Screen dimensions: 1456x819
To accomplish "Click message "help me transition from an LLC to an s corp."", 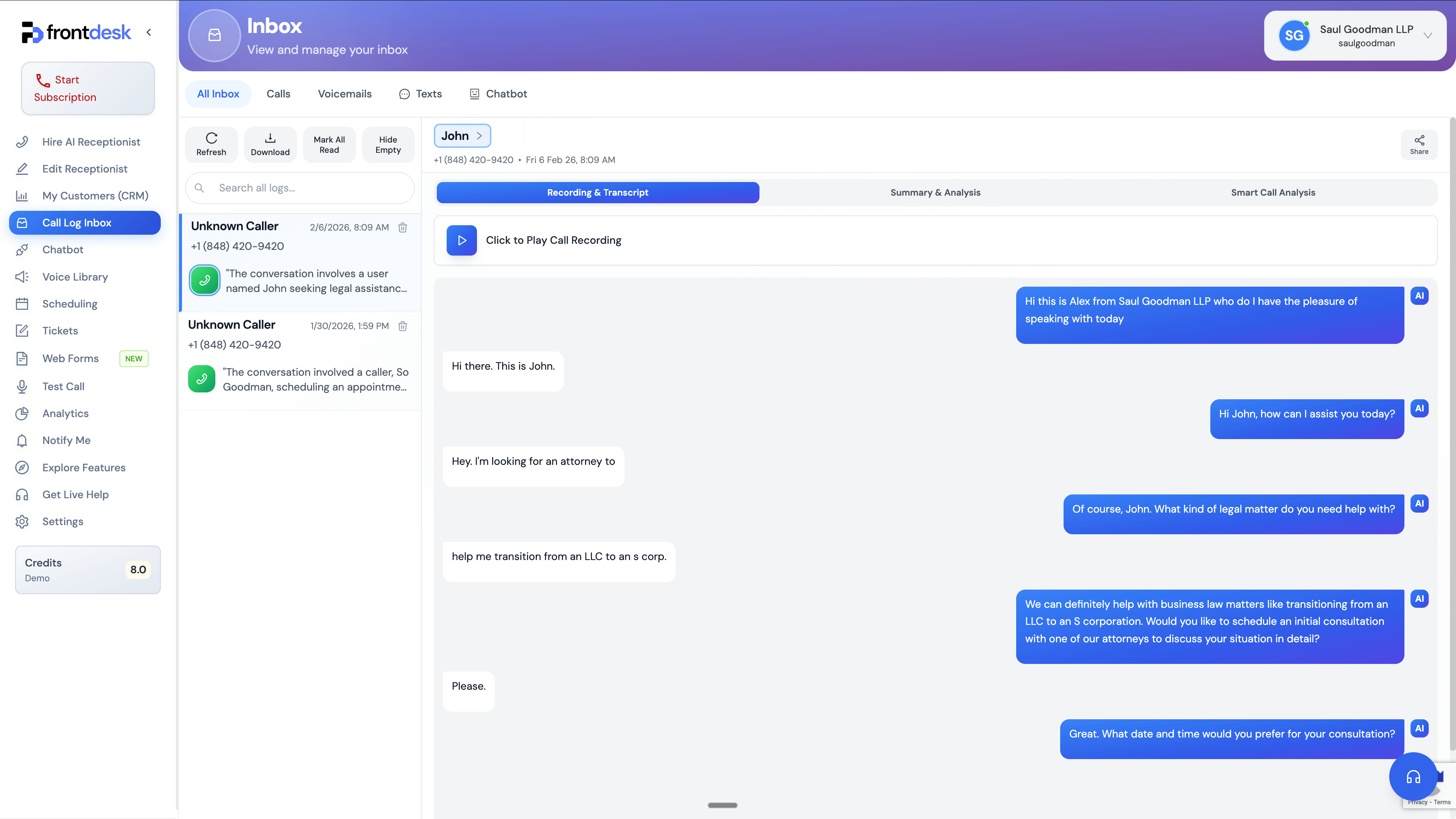I will tap(559, 562).
